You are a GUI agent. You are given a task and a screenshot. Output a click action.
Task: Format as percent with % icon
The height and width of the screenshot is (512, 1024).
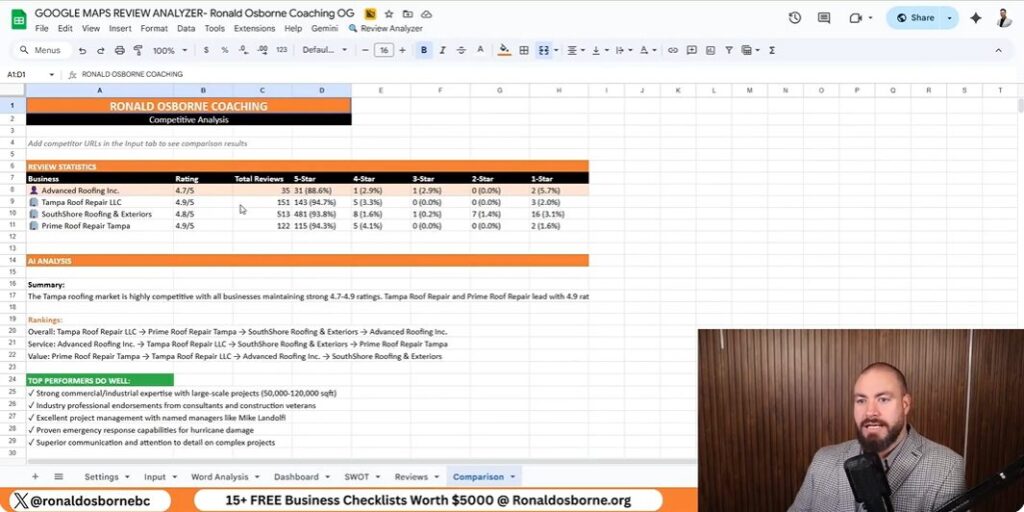[x=225, y=50]
